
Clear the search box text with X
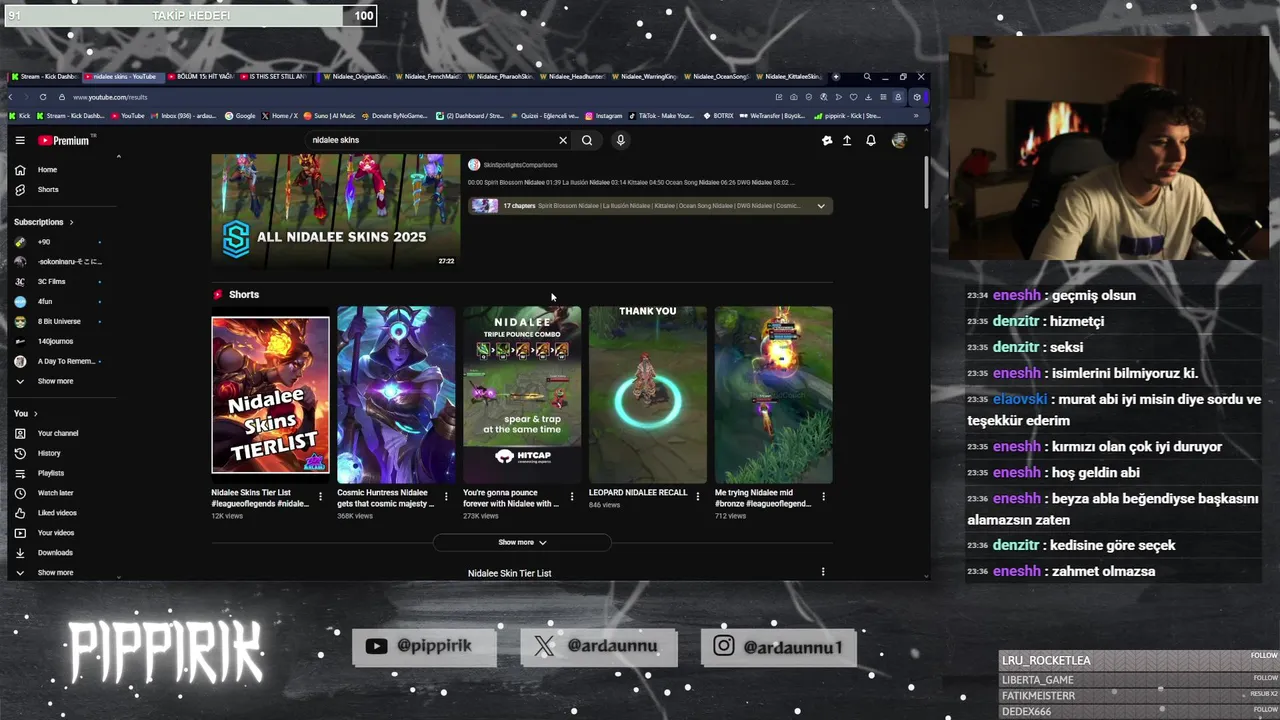coord(563,141)
